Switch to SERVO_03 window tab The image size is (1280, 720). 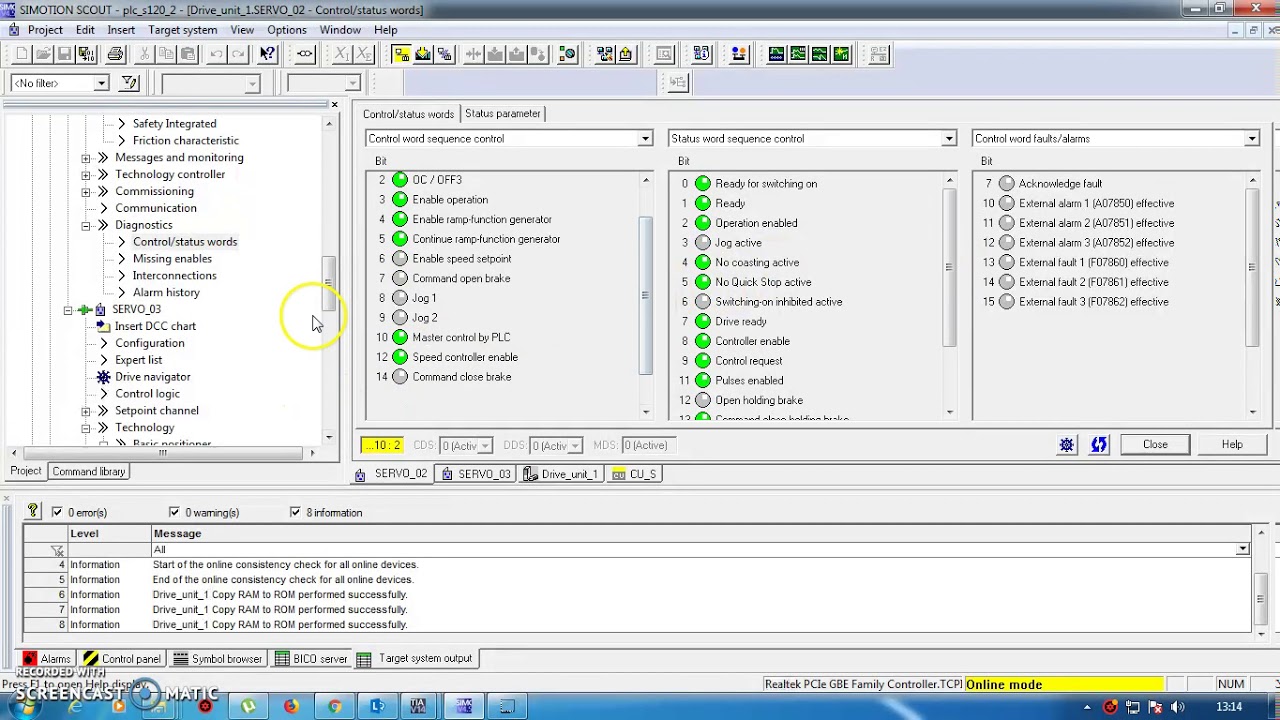[477, 474]
